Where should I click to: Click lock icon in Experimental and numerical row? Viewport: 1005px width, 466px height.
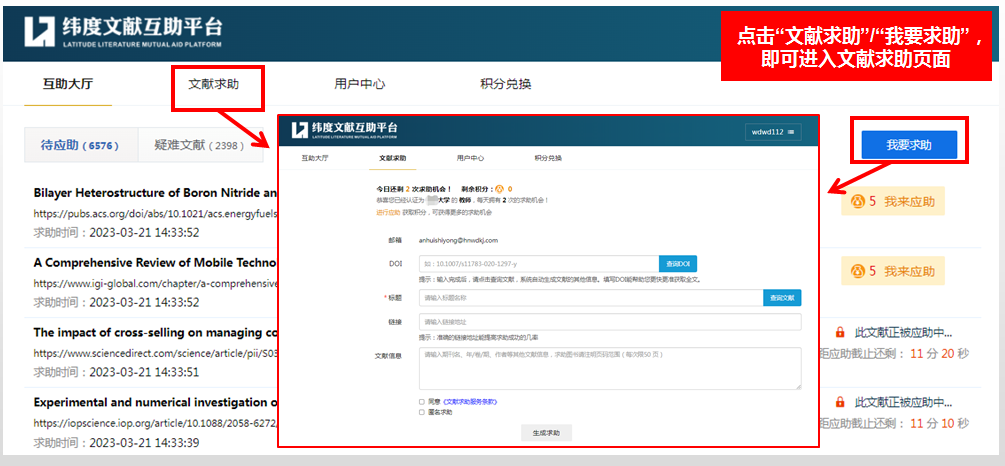(840, 403)
